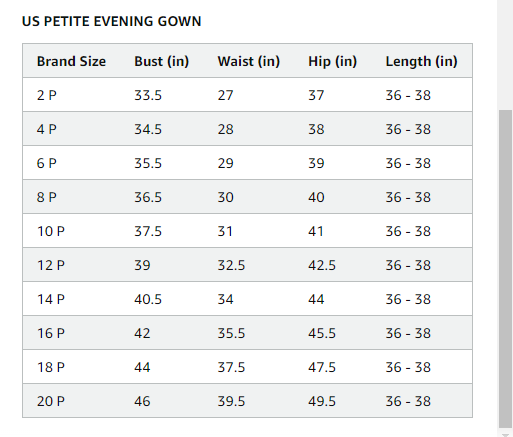Click the 8 P waist value 30
Viewport: 513px width, 437px height.
pyautogui.click(x=226, y=197)
